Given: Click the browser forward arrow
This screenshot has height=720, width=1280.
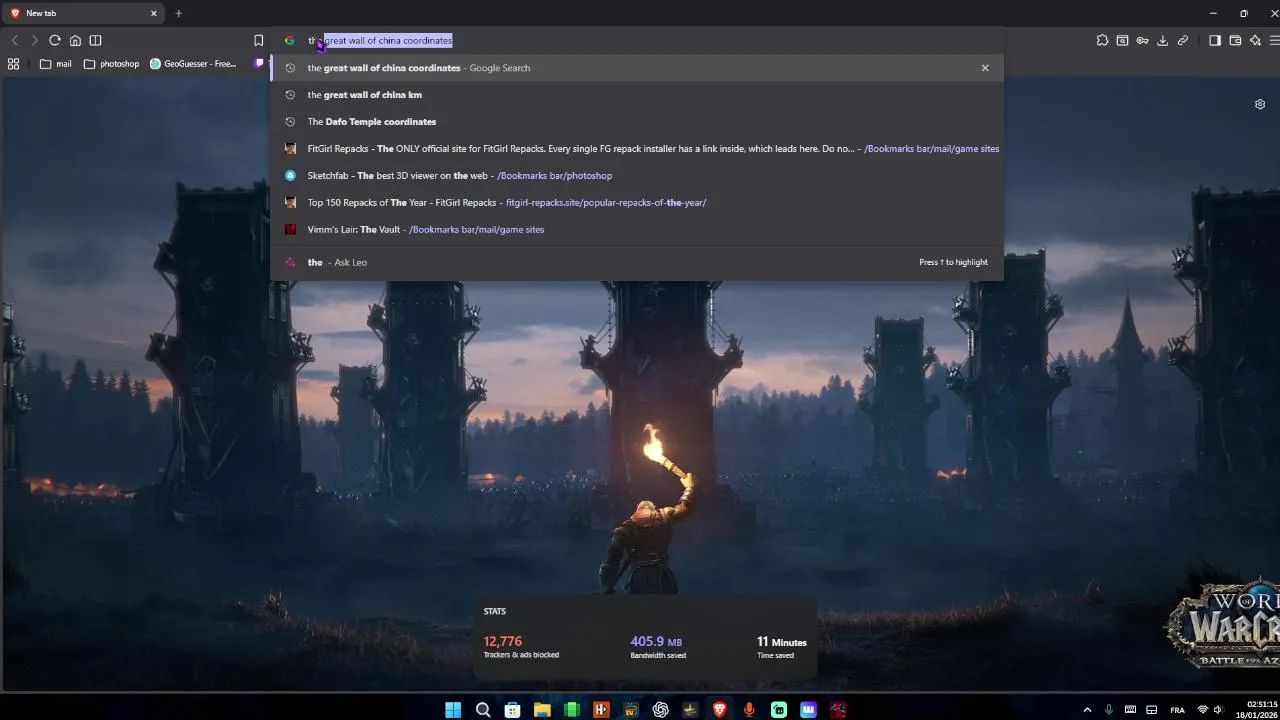Looking at the screenshot, I should tap(35, 40).
